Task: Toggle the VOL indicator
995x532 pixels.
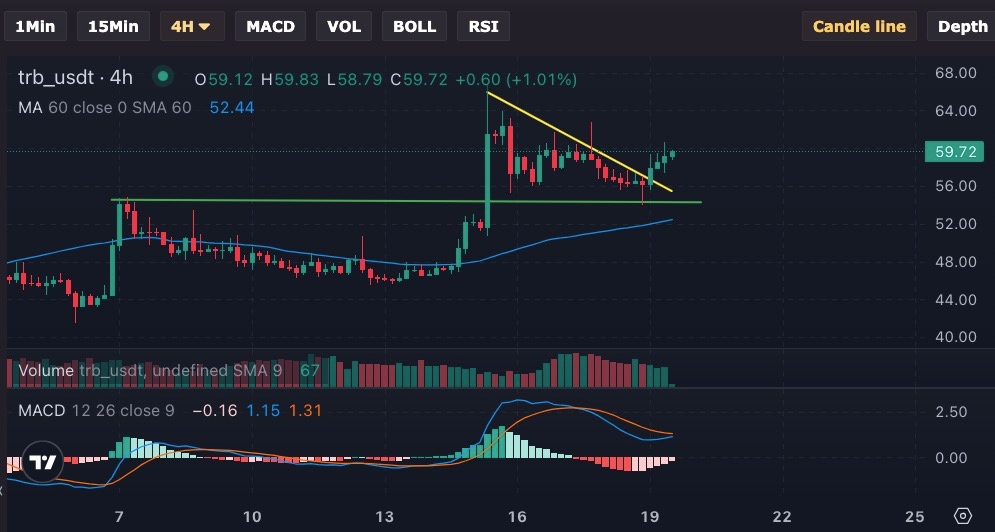Action: pyautogui.click(x=344, y=27)
